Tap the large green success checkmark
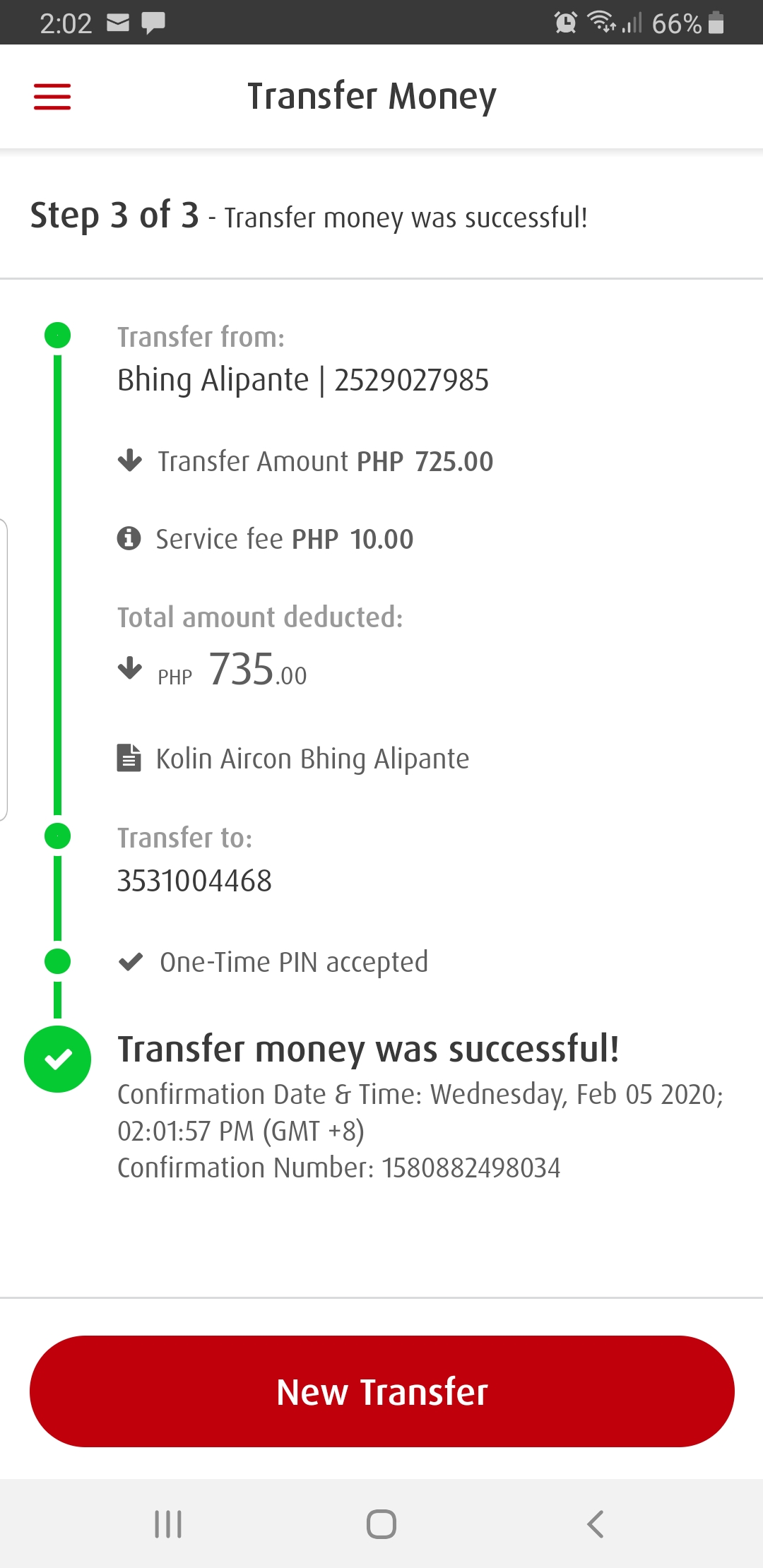This screenshot has width=763, height=1568. pyautogui.click(x=57, y=1059)
